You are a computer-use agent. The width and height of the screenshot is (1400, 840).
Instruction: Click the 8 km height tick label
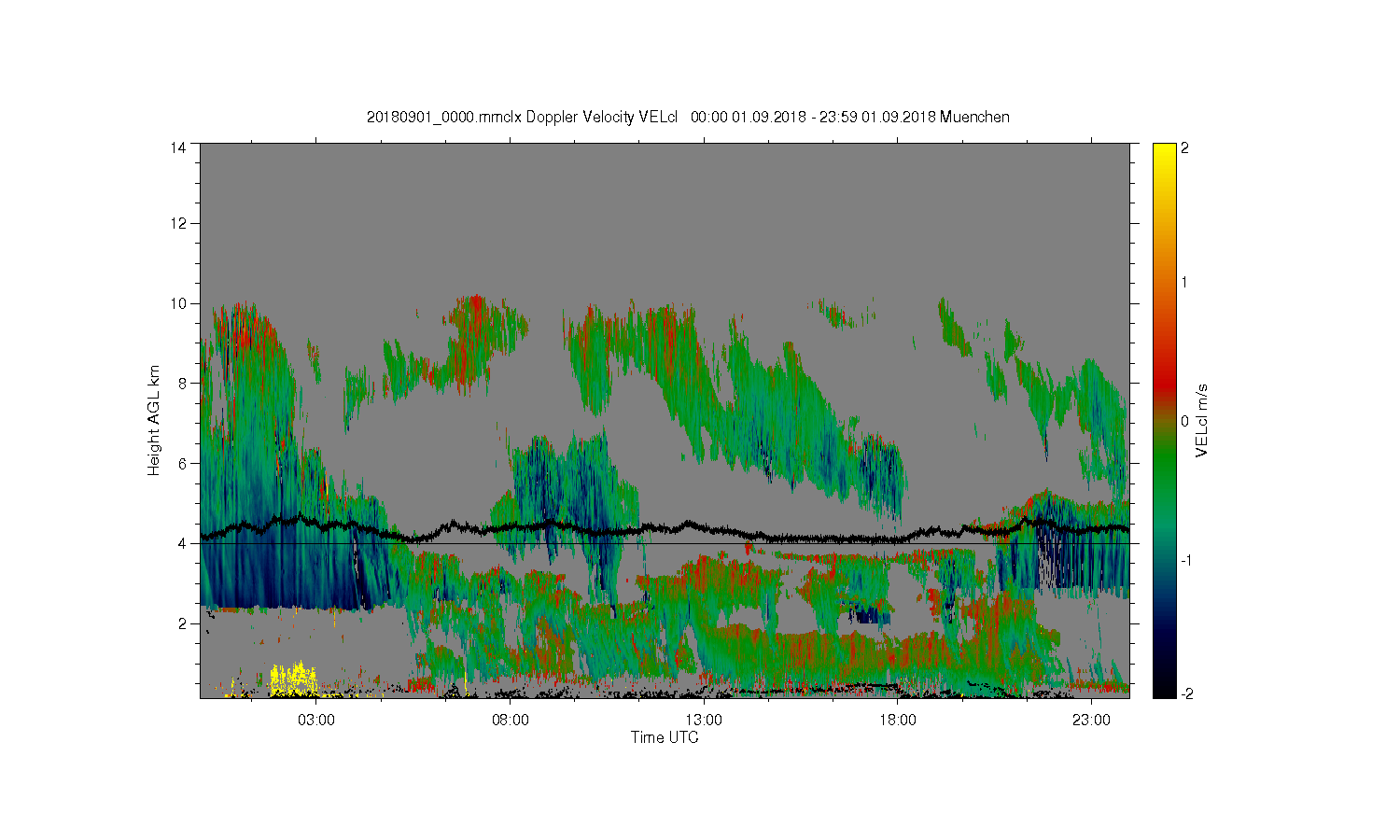point(183,383)
